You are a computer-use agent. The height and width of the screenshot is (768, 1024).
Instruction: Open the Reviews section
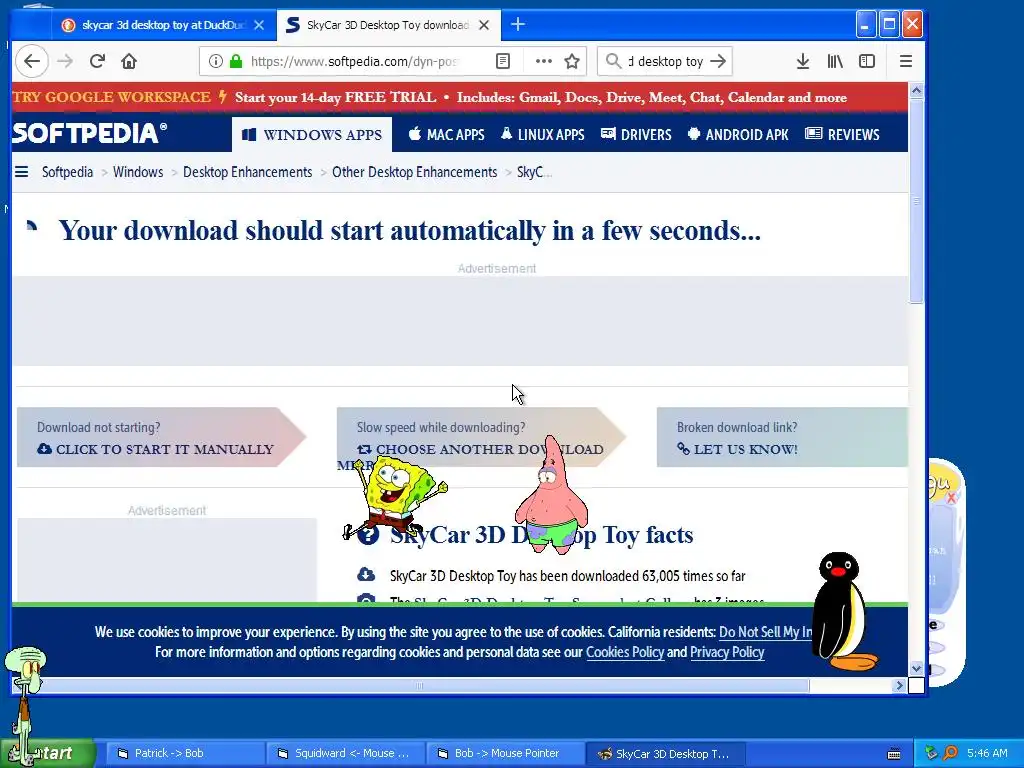point(842,135)
